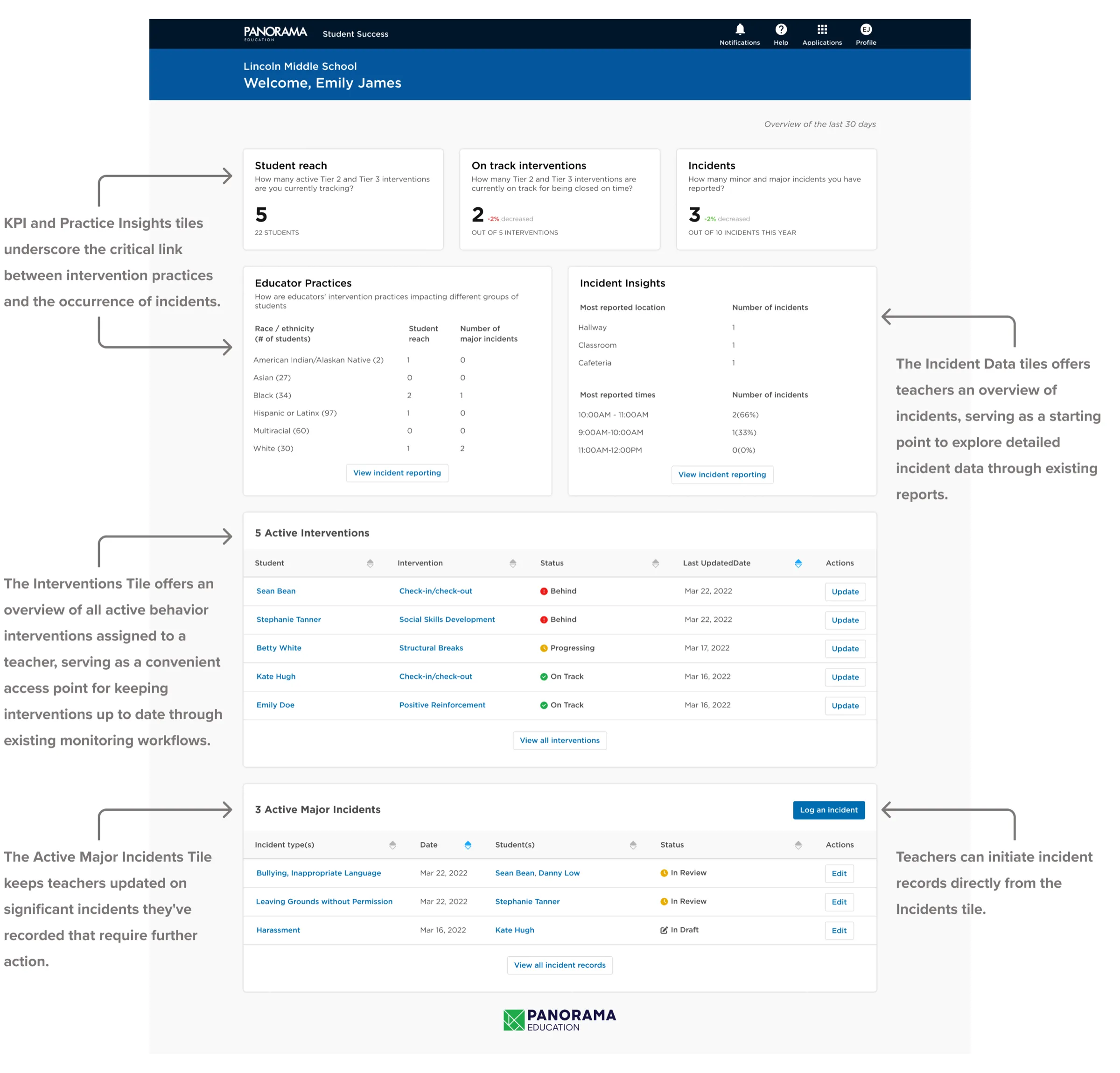Sort incidents by Student(s) column
Screen dimensions: 1120x1073
[x=633, y=845]
